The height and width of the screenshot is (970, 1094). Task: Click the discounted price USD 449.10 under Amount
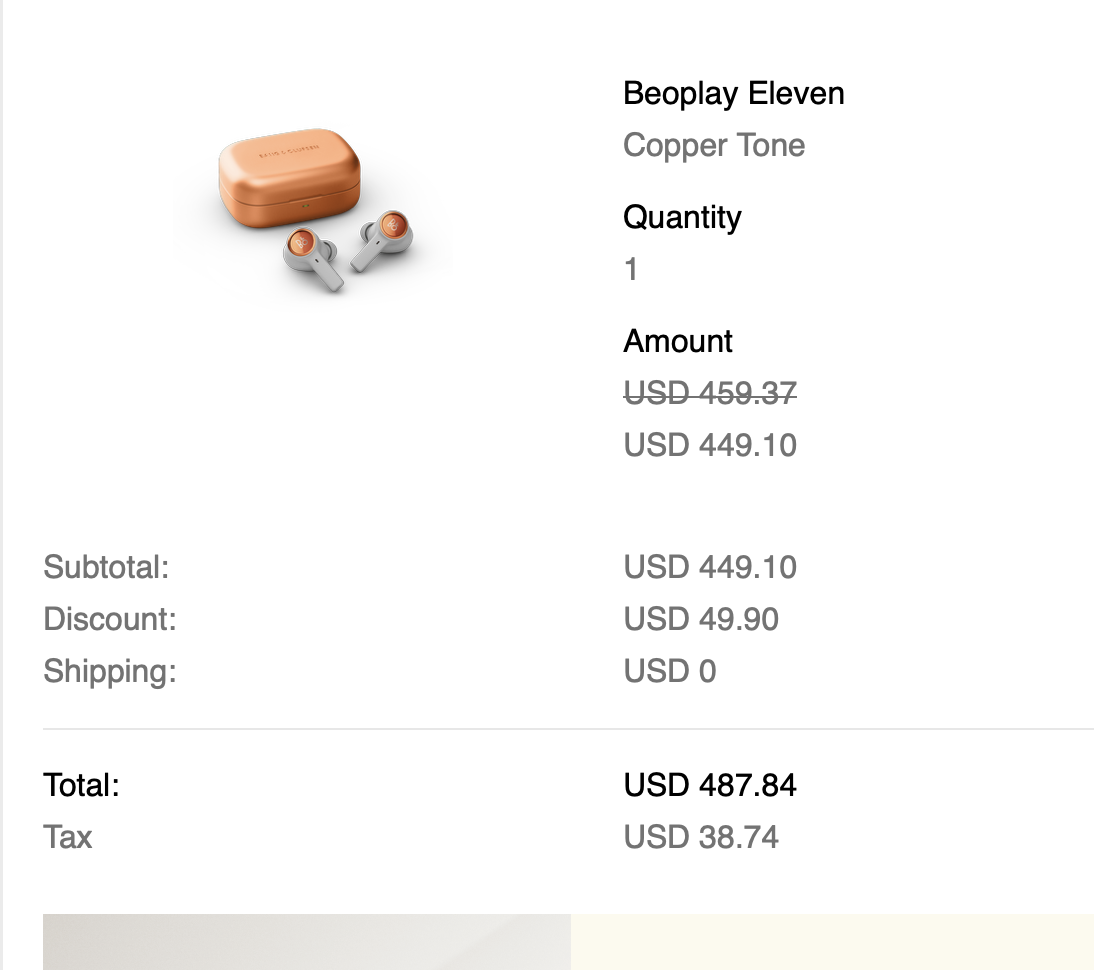point(710,445)
